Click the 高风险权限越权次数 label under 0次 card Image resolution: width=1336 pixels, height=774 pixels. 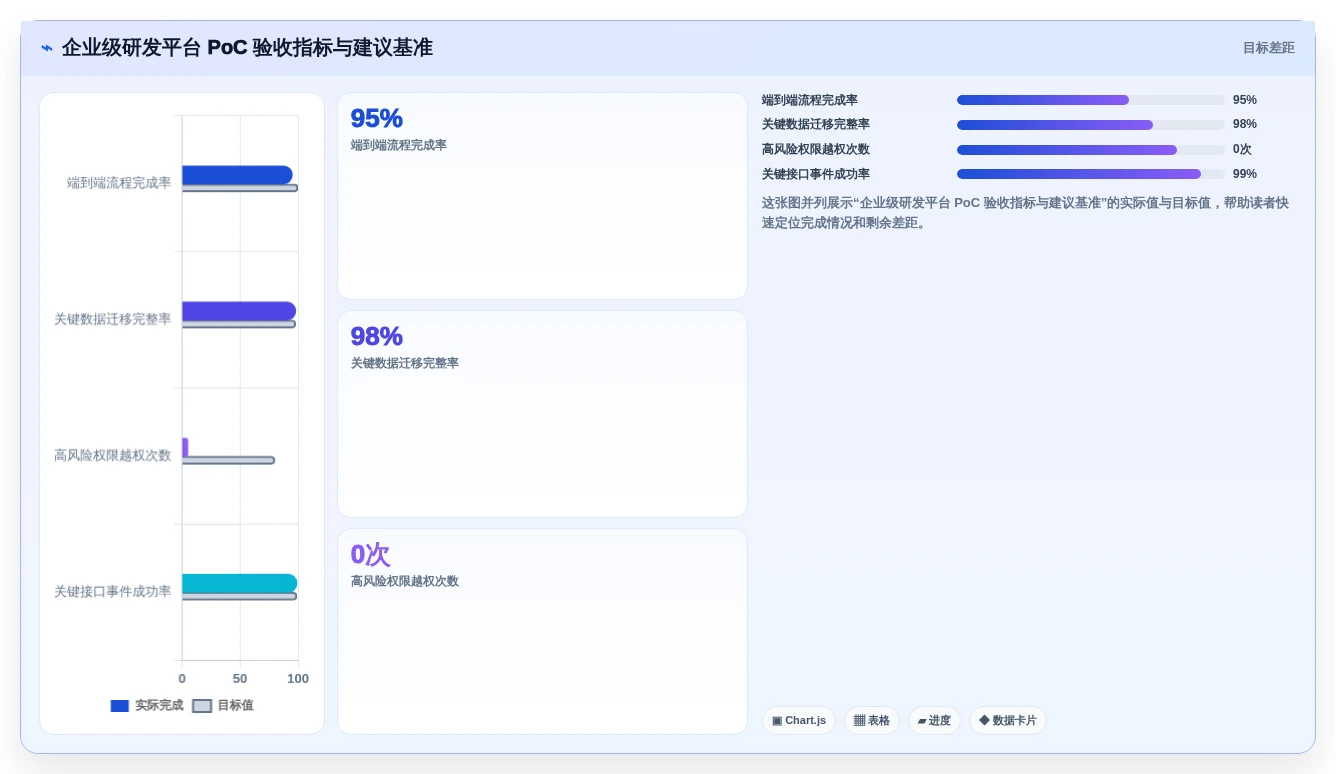[404, 581]
